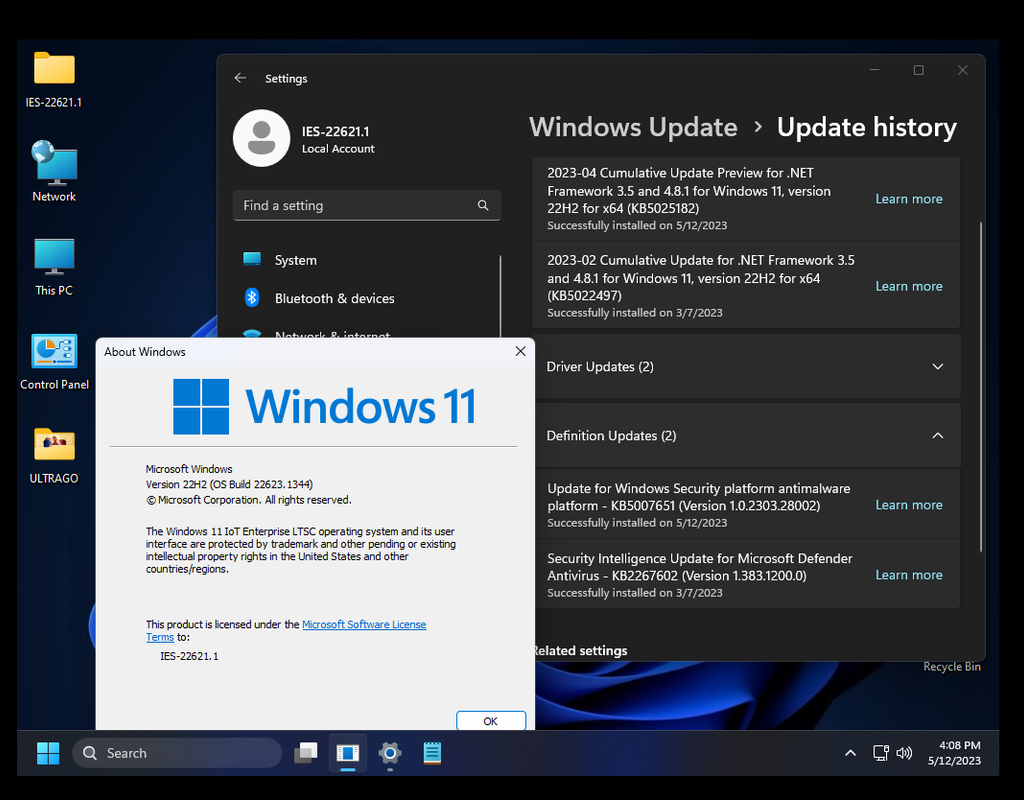Open the Microsoft Software License Terms link

363,624
